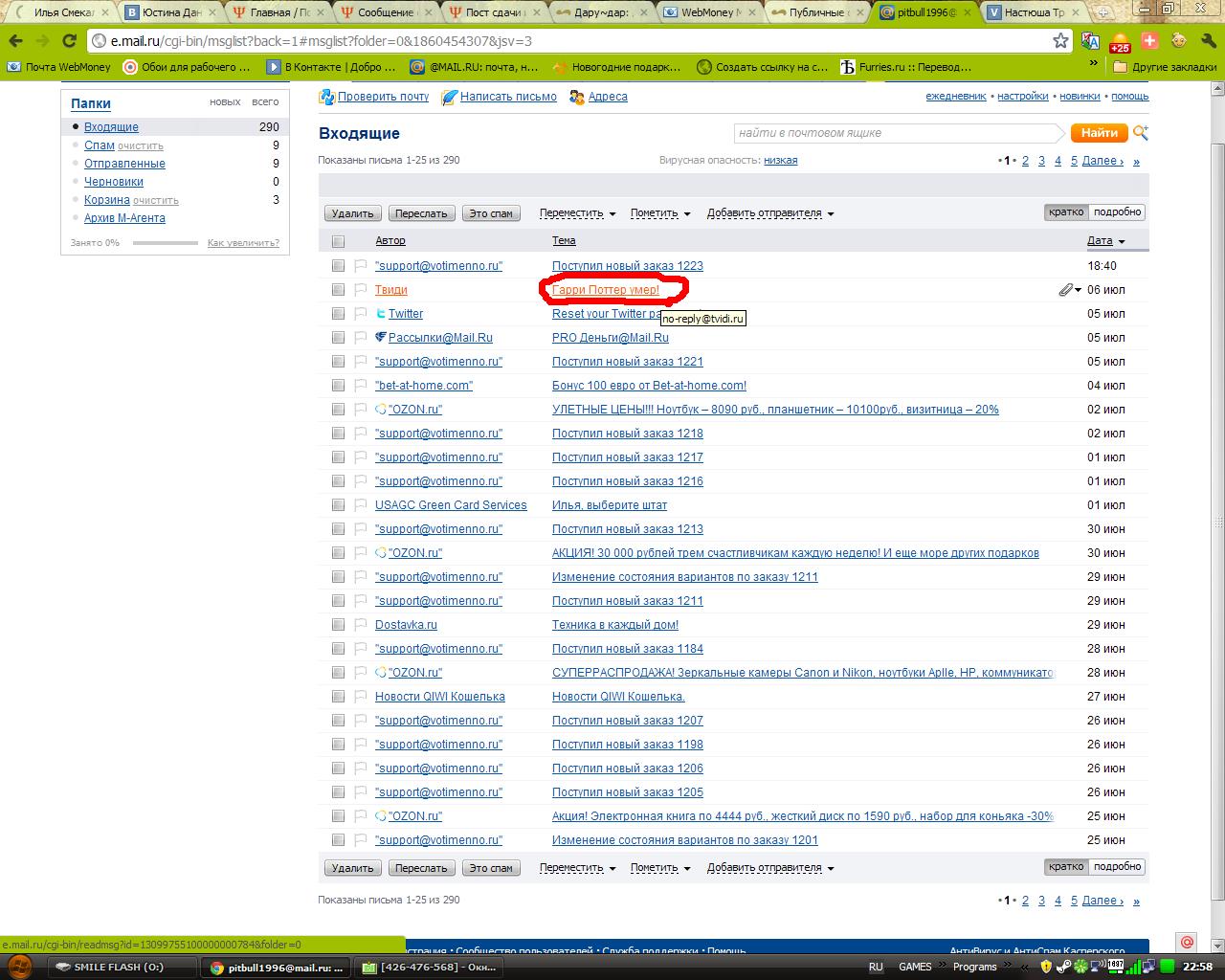Open Furries.ru bookmark
Screen dimensions: 1225x980
tap(905, 67)
